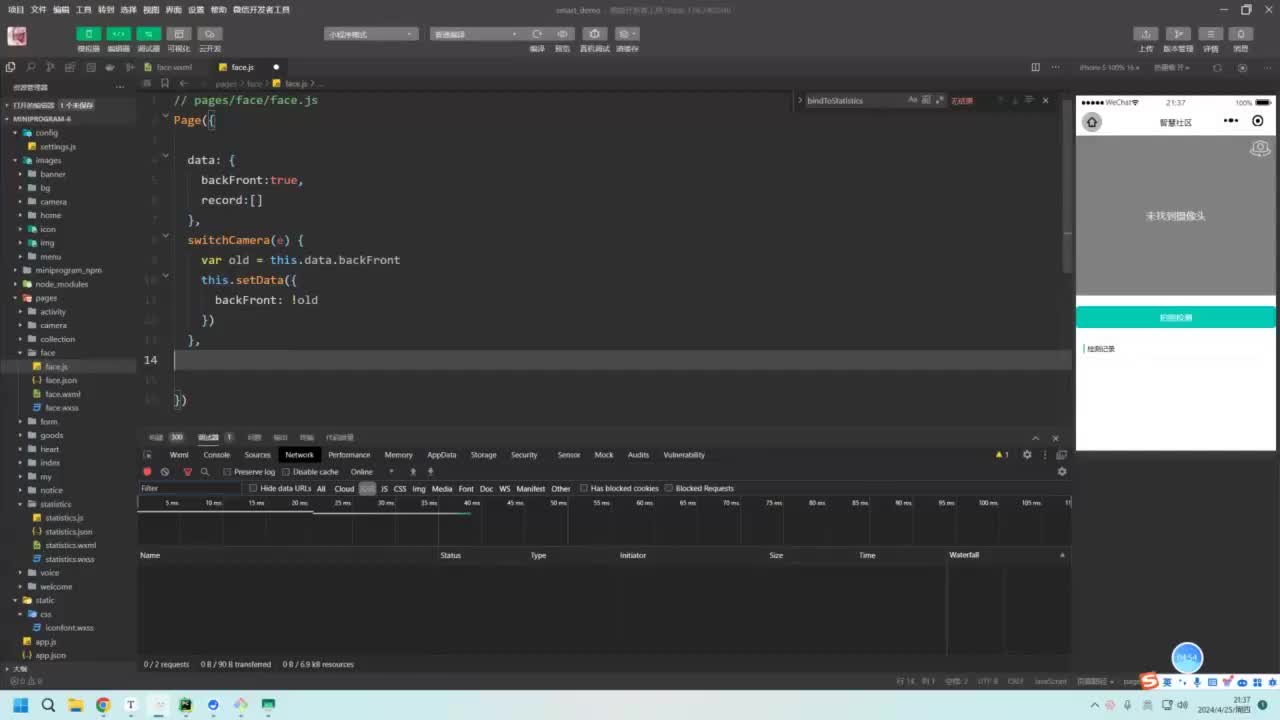The width and height of the screenshot is (1280, 720).
Task: Click the user avatar thumbnail
Action: click(x=17, y=36)
